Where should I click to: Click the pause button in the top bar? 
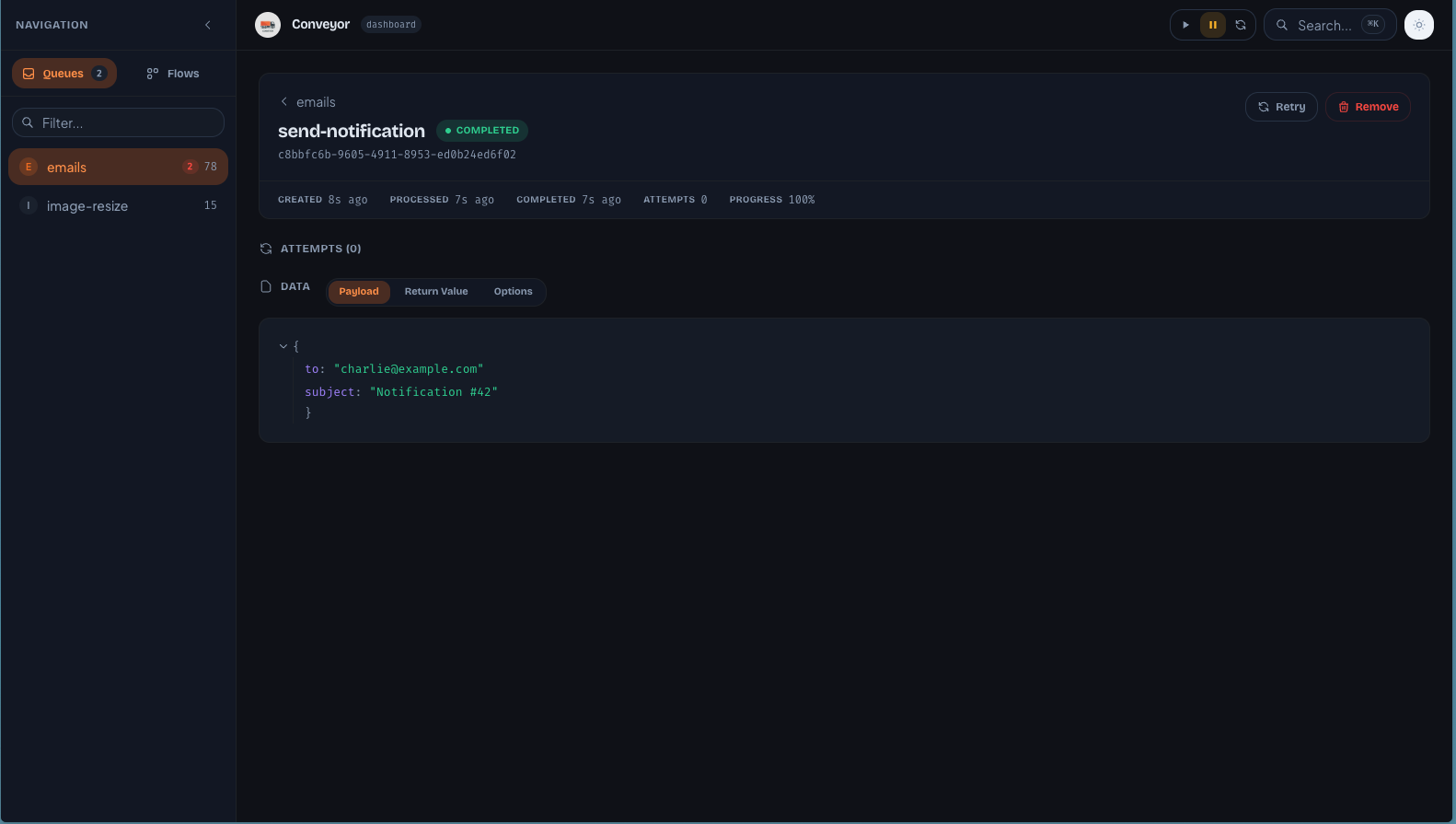coord(1212,25)
